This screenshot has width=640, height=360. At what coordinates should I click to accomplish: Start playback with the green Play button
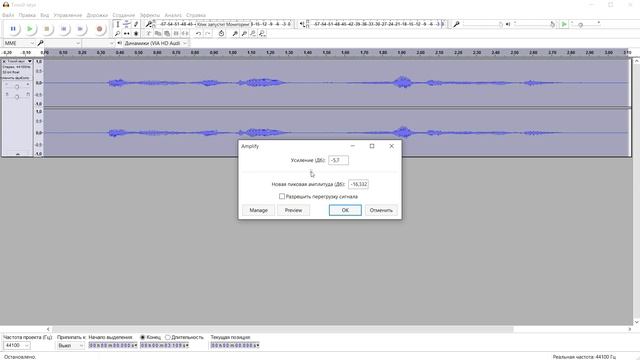[30, 29]
